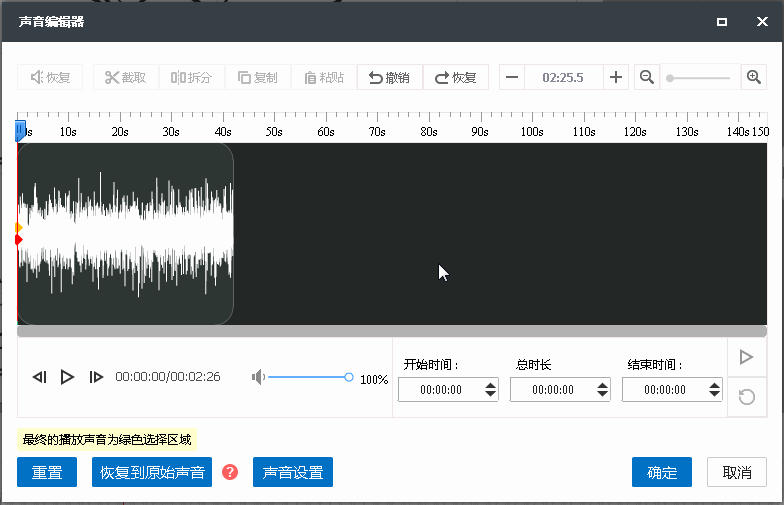Screen dimensions: 784x505
Task: Click the red marker at waveform left edge
Action: click(x=19, y=240)
